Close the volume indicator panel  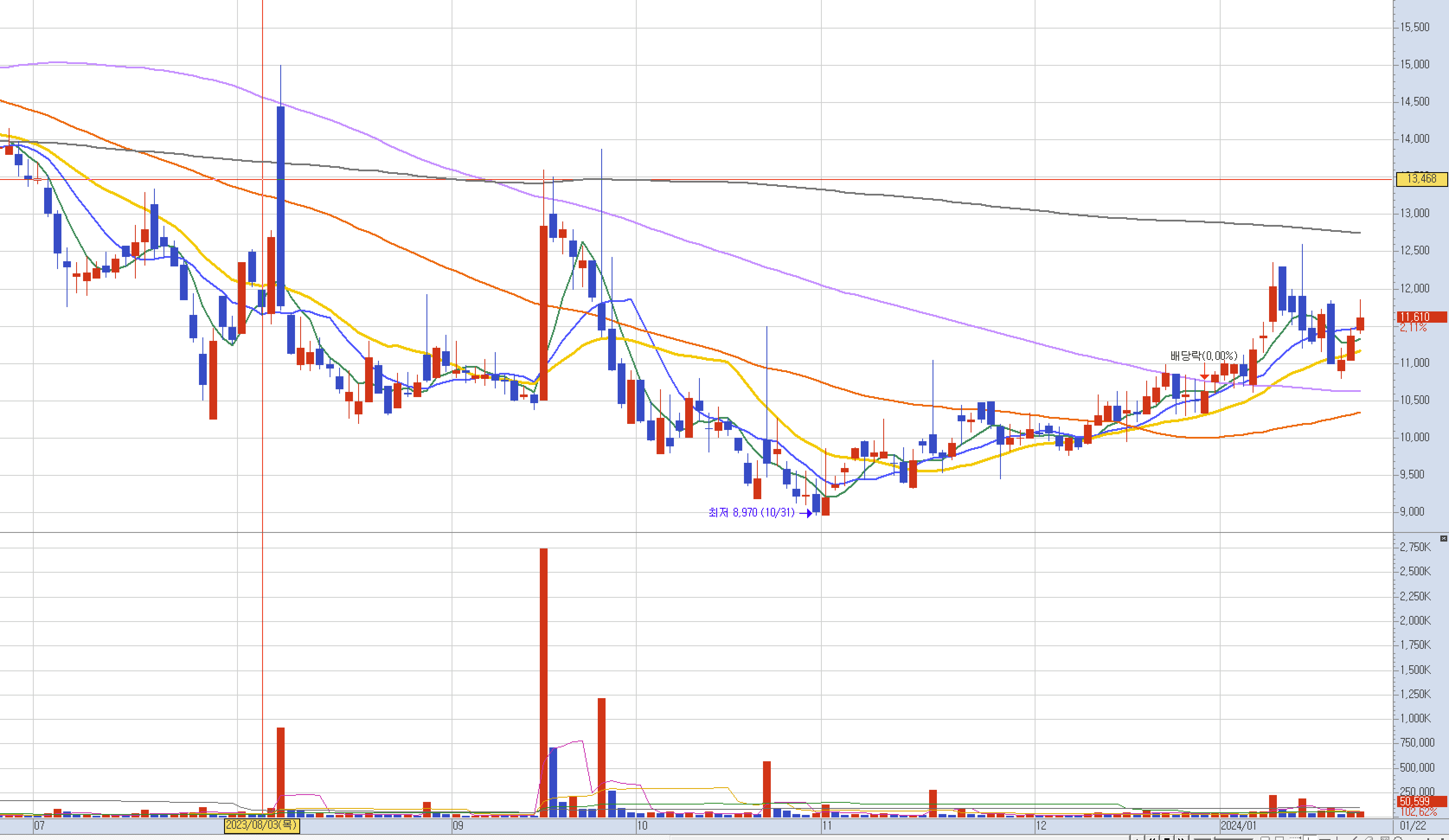pos(1443,539)
